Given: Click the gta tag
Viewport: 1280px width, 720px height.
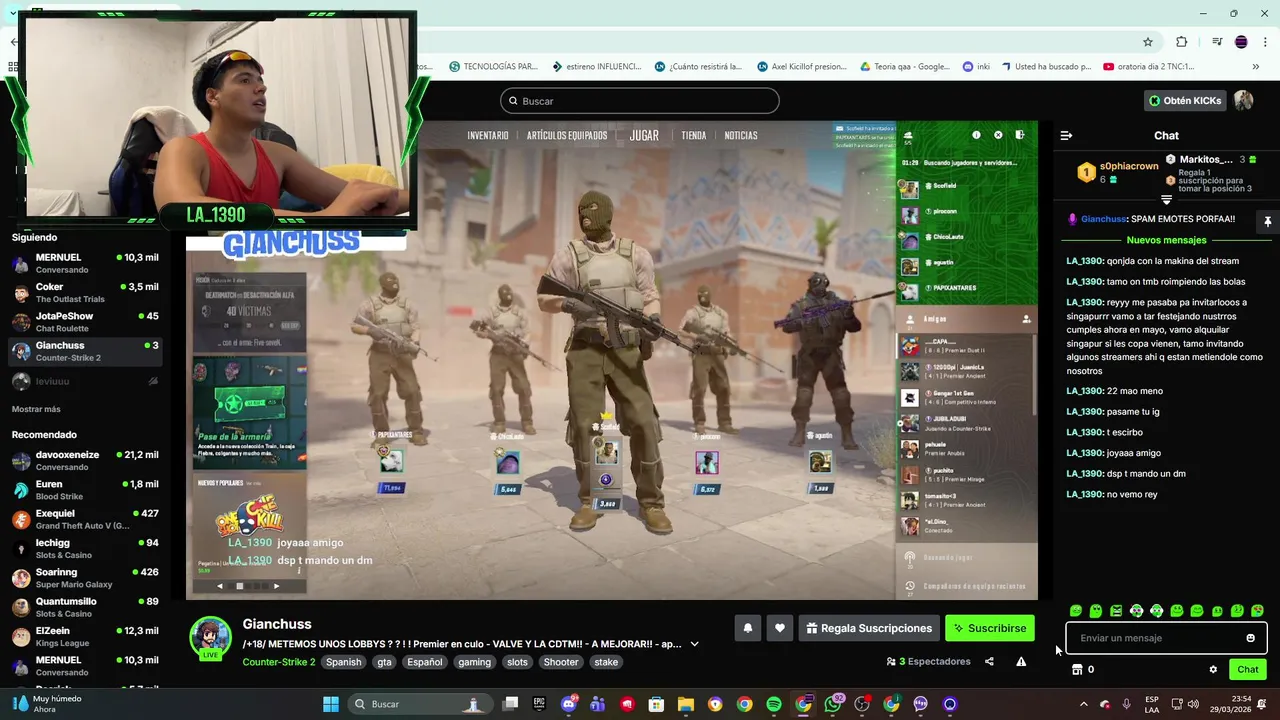Looking at the screenshot, I should (x=385, y=662).
